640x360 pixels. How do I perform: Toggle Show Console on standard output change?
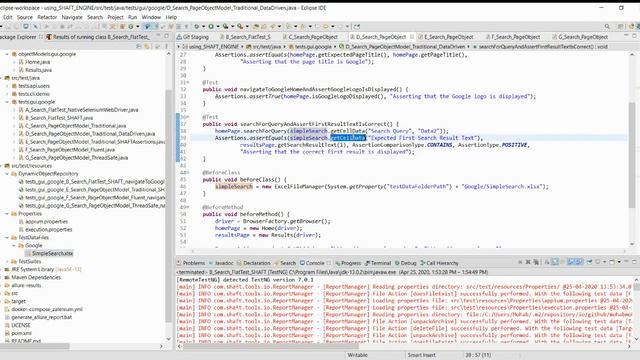click(x=570, y=262)
